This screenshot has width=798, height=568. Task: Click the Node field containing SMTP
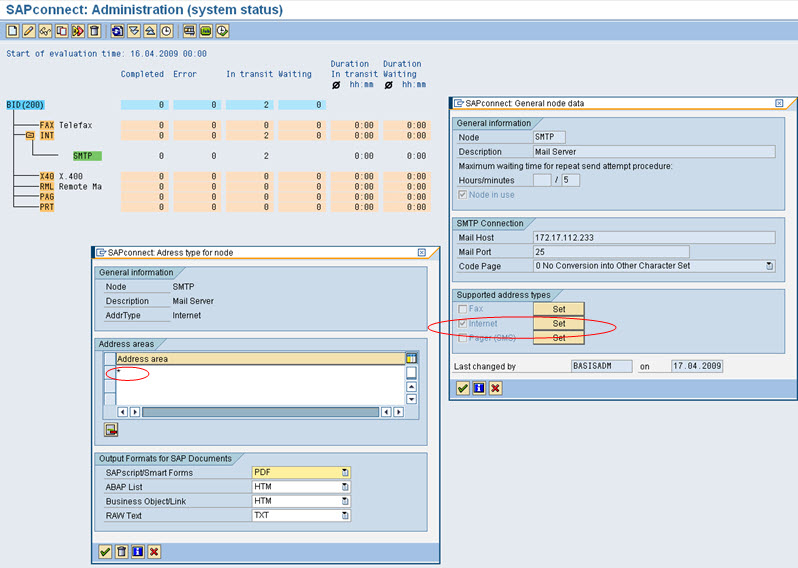[x=549, y=137]
